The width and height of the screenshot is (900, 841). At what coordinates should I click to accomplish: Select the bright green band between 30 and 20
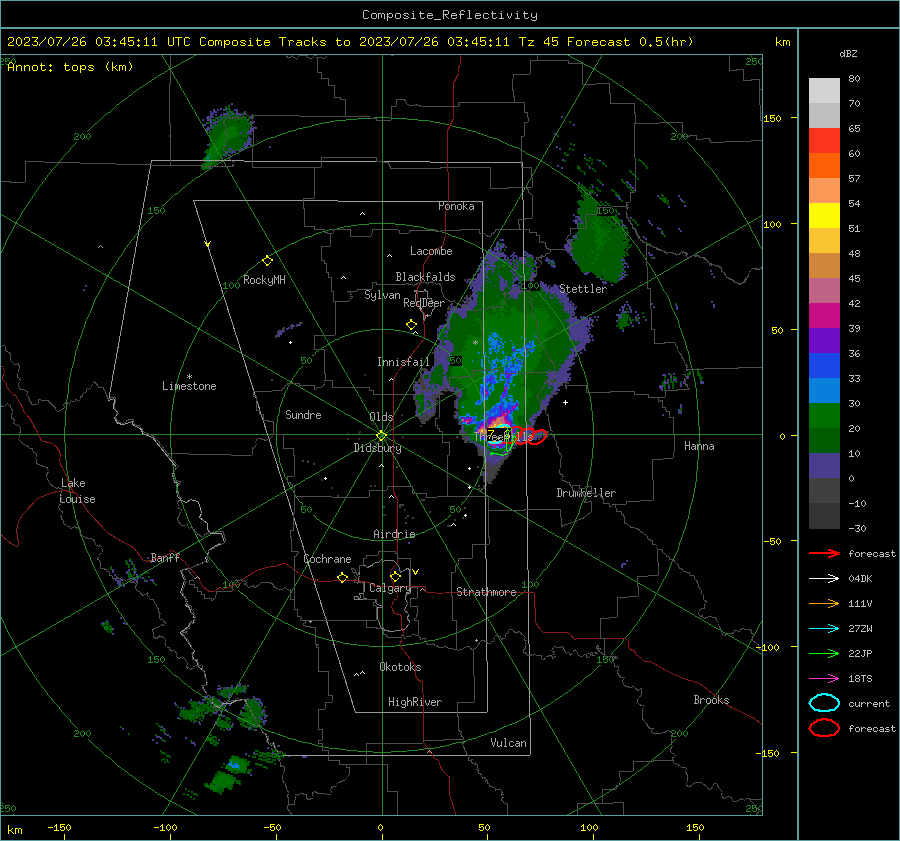[824, 416]
